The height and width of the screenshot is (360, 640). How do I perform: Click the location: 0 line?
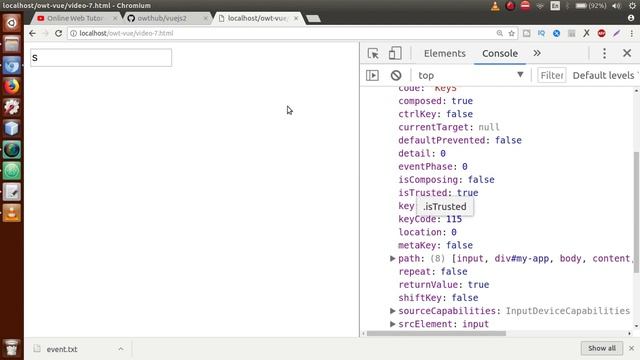427,232
